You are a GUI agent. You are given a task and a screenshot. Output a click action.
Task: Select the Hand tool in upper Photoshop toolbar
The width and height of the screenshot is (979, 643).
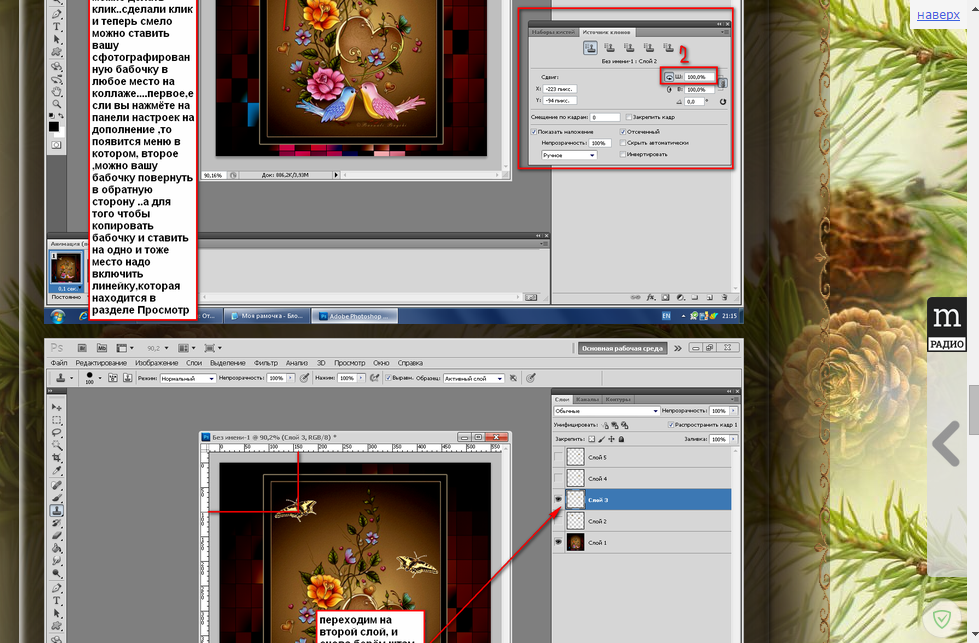[x=57, y=92]
